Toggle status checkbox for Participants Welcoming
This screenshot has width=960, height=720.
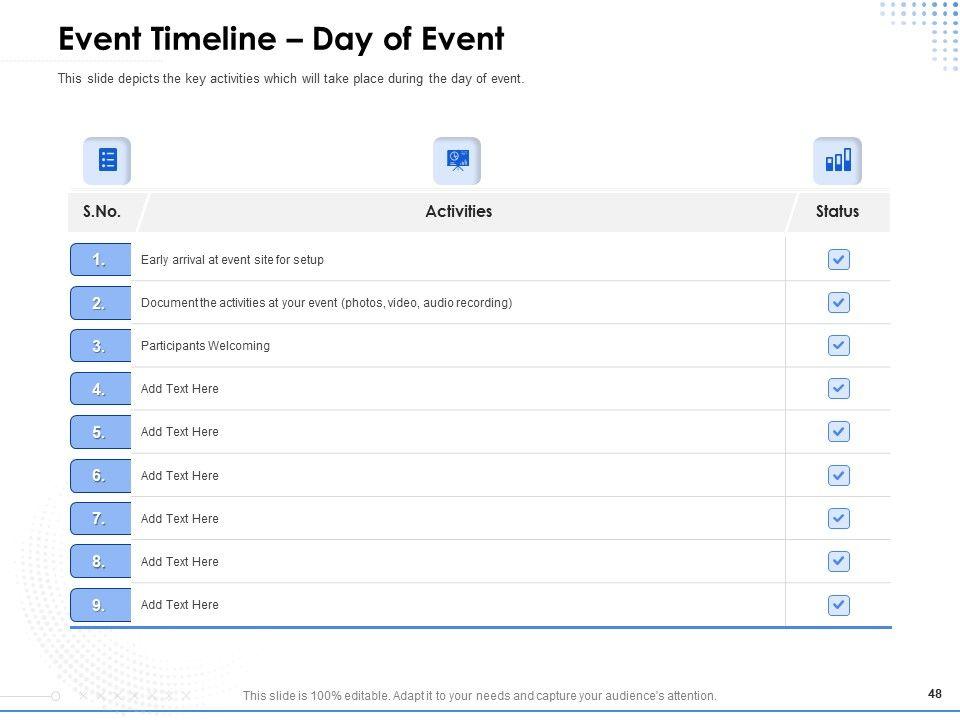pos(839,346)
